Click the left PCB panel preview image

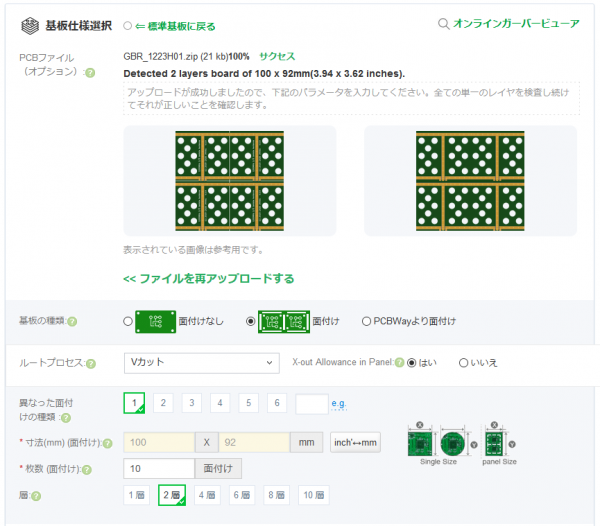230,181
